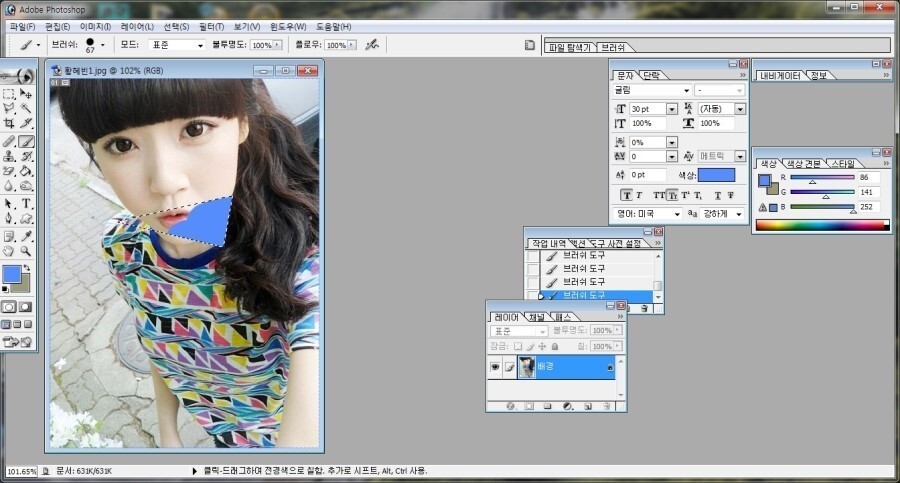Switch to the 단락 tab
900x483 pixels.
click(x=651, y=75)
